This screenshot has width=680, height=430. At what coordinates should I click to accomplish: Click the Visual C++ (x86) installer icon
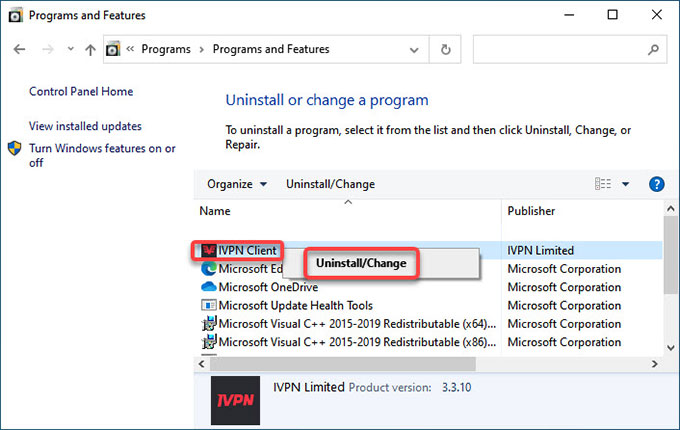coord(209,342)
